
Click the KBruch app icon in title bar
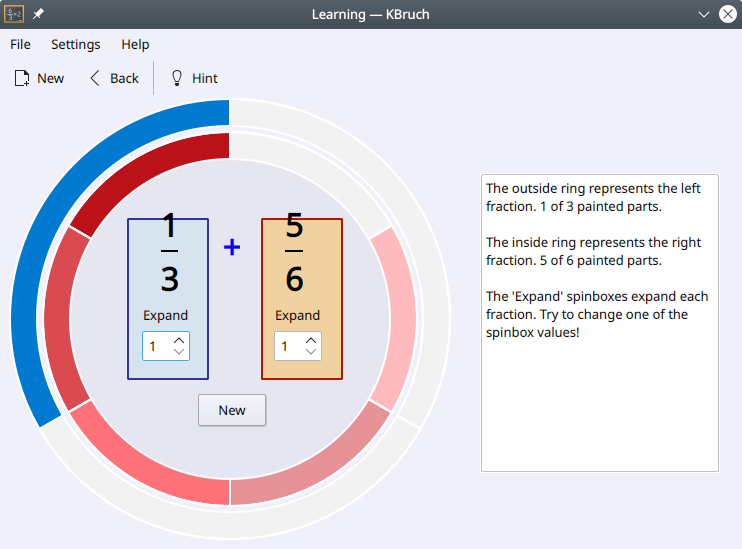point(14,14)
